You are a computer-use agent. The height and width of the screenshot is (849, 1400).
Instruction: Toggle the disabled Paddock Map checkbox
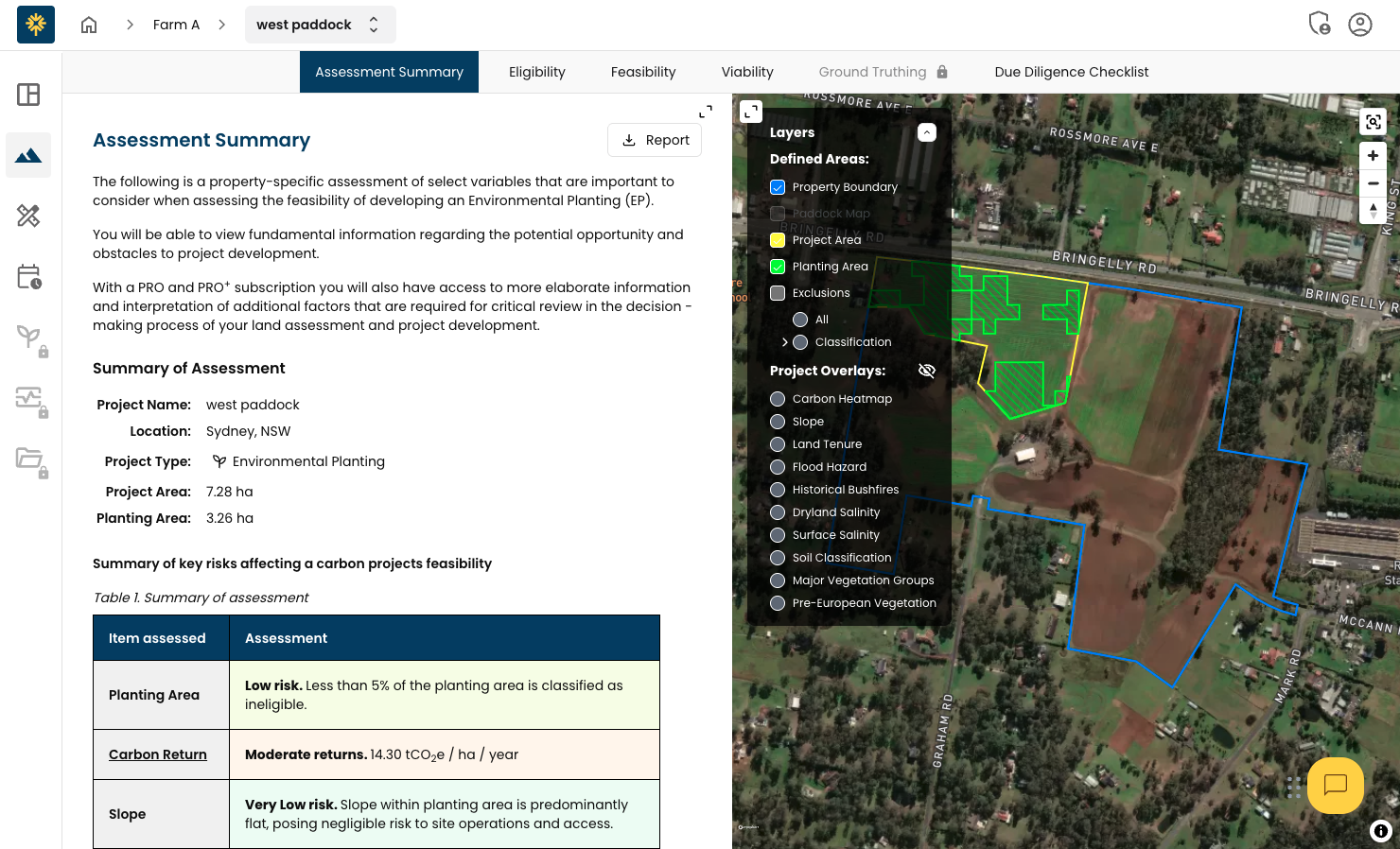coord(778,214)
